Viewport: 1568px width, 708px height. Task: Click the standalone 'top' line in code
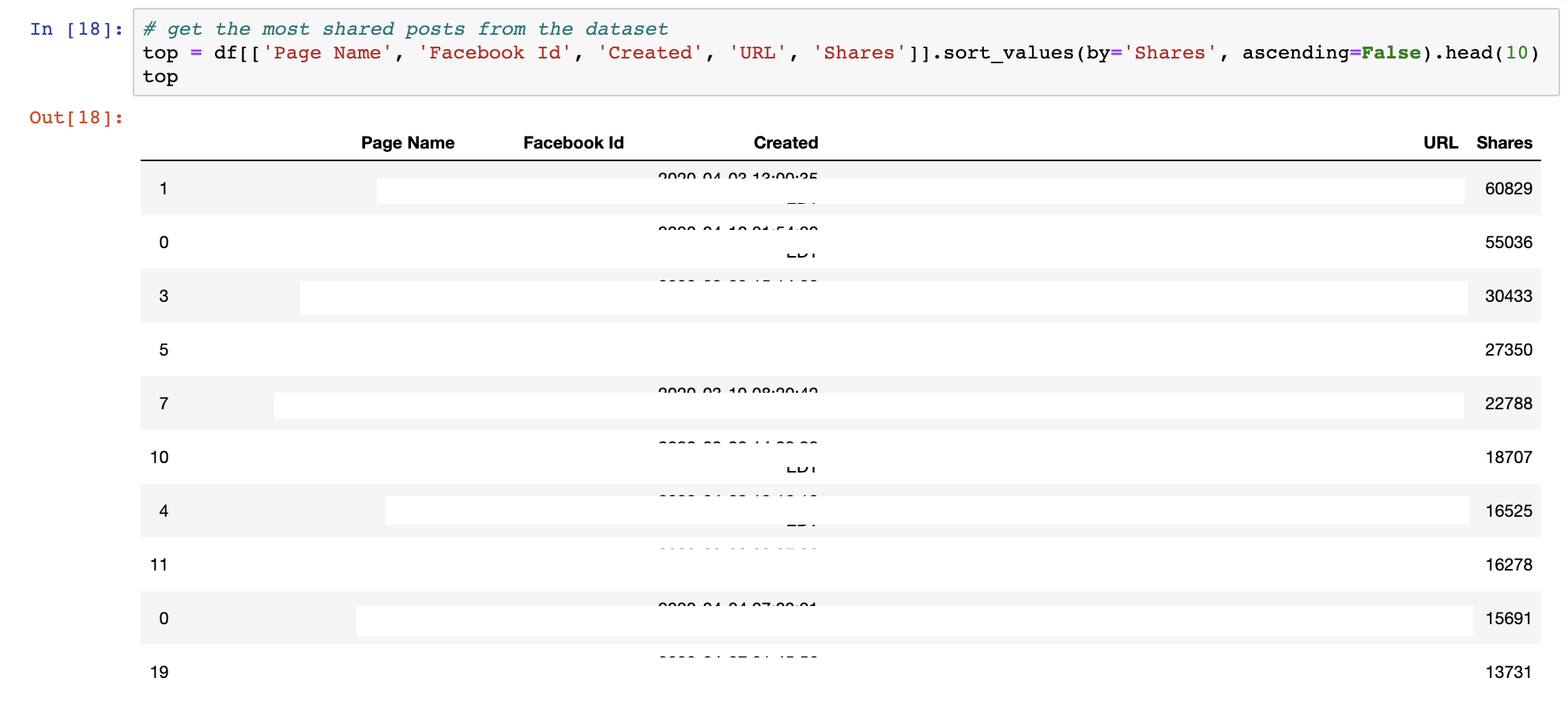(160, 77)
